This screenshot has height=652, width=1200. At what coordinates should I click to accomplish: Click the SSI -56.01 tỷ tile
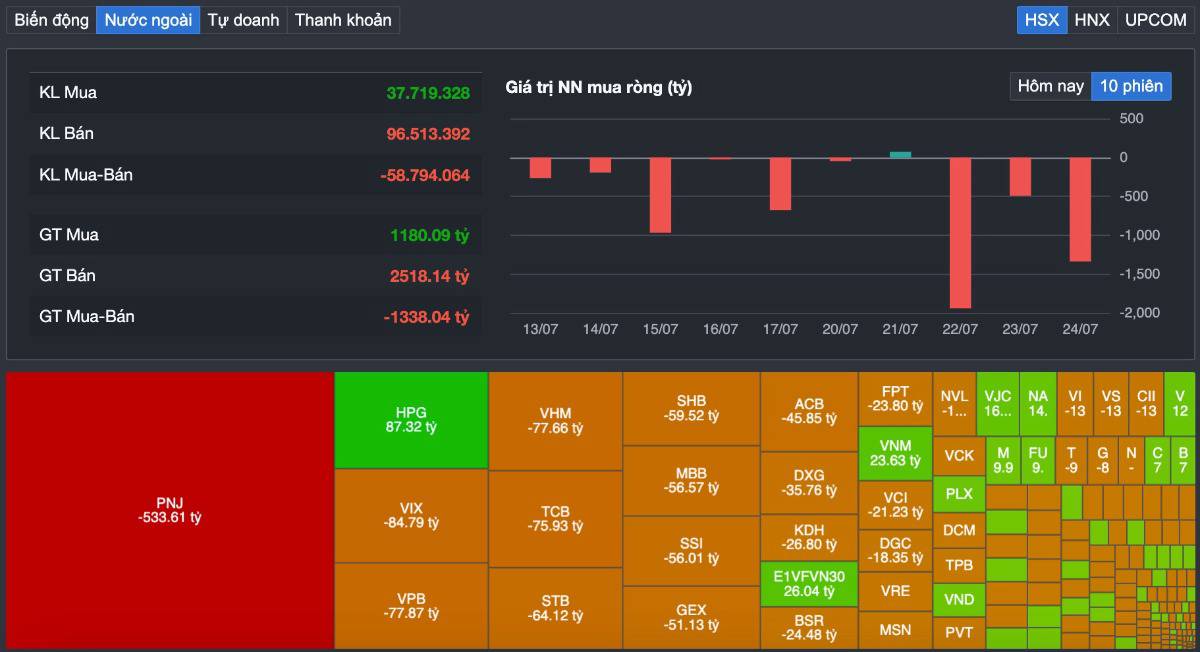[x=691, y=550]
